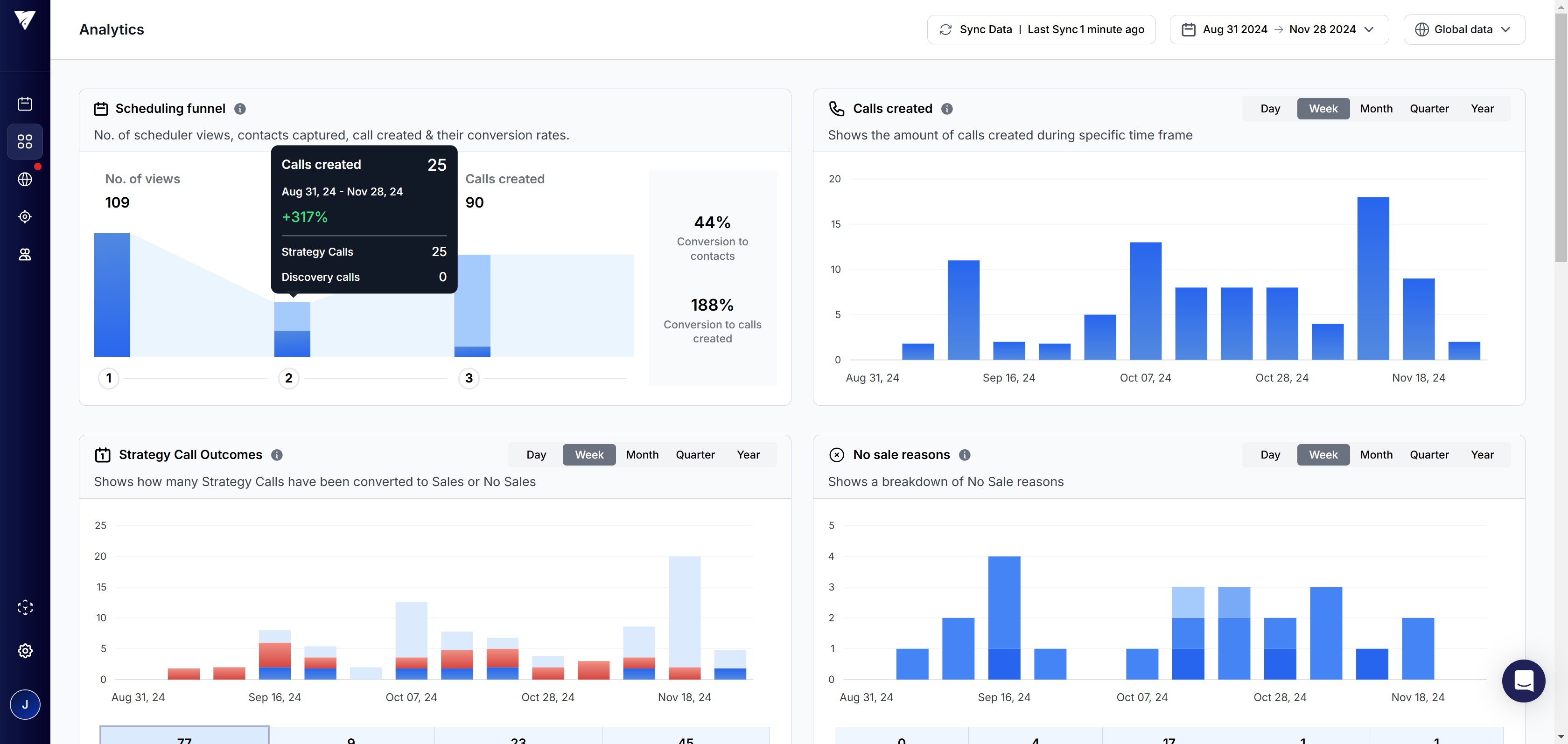Screen dimensions: 1568x744
Task: Click the globe icon in sidebar
Action: (x=25, y=180)
